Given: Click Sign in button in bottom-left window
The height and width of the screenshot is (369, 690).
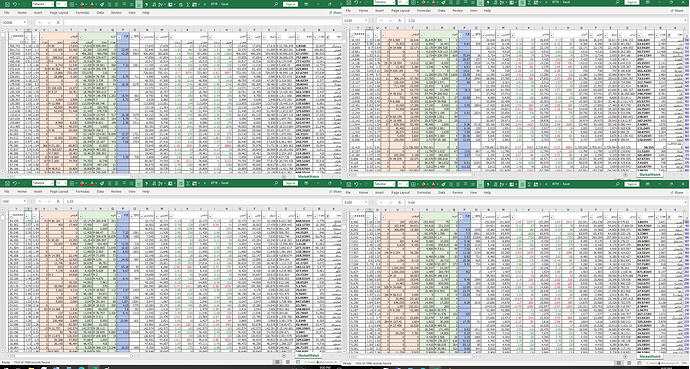Looking at the screenshot, I should pos(290,183).
